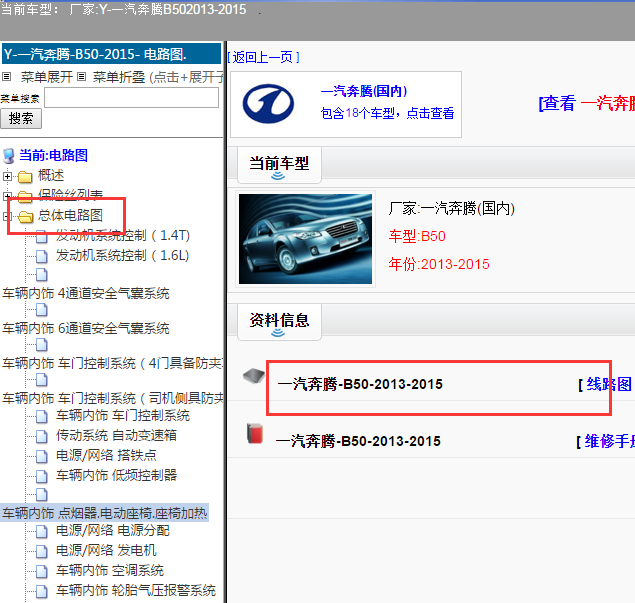Open 传动系统 自动变速箱

[116, 435]
